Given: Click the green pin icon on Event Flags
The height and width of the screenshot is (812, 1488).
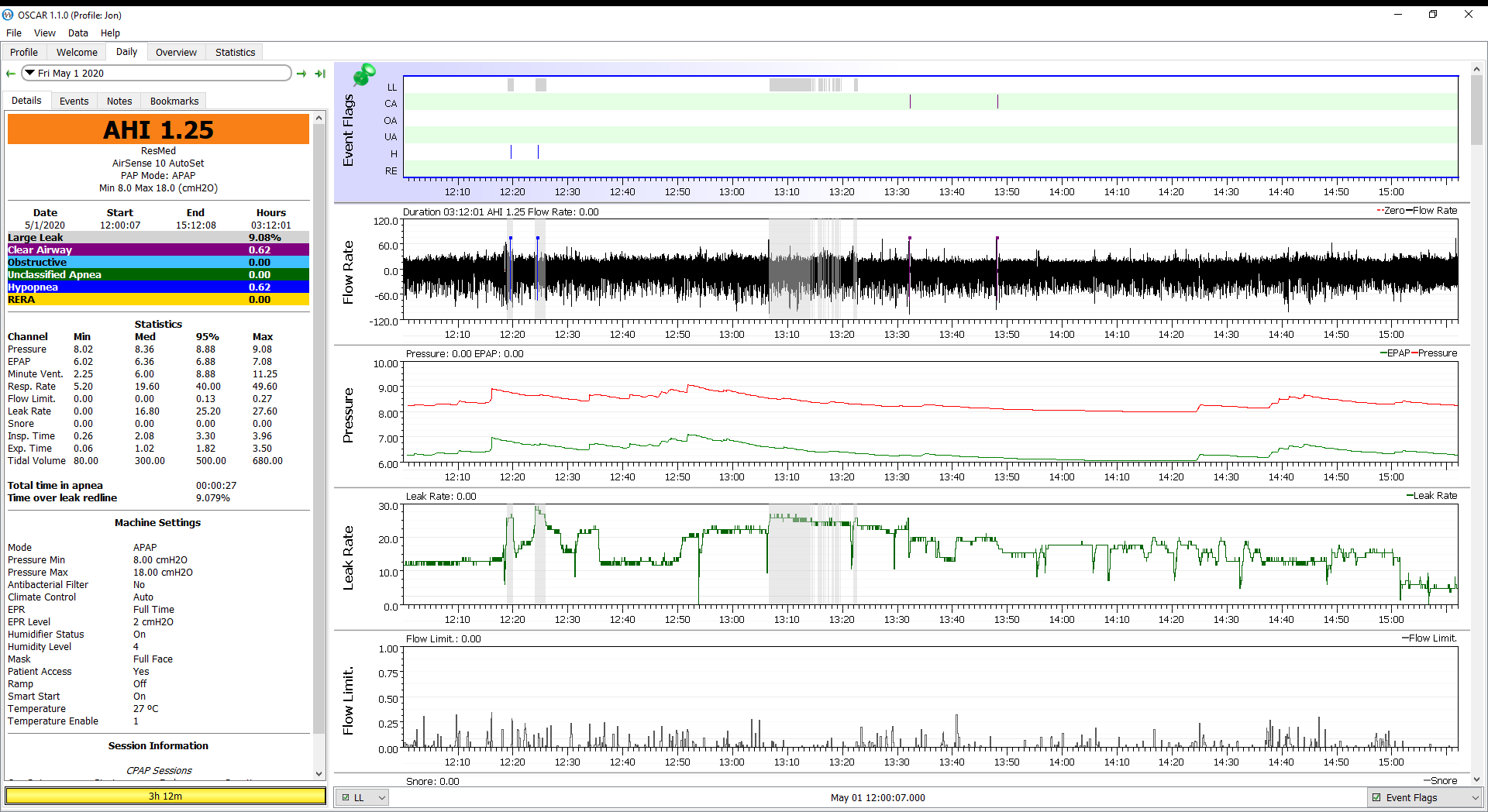Looking at the screenshot, I should click(364, 74).
